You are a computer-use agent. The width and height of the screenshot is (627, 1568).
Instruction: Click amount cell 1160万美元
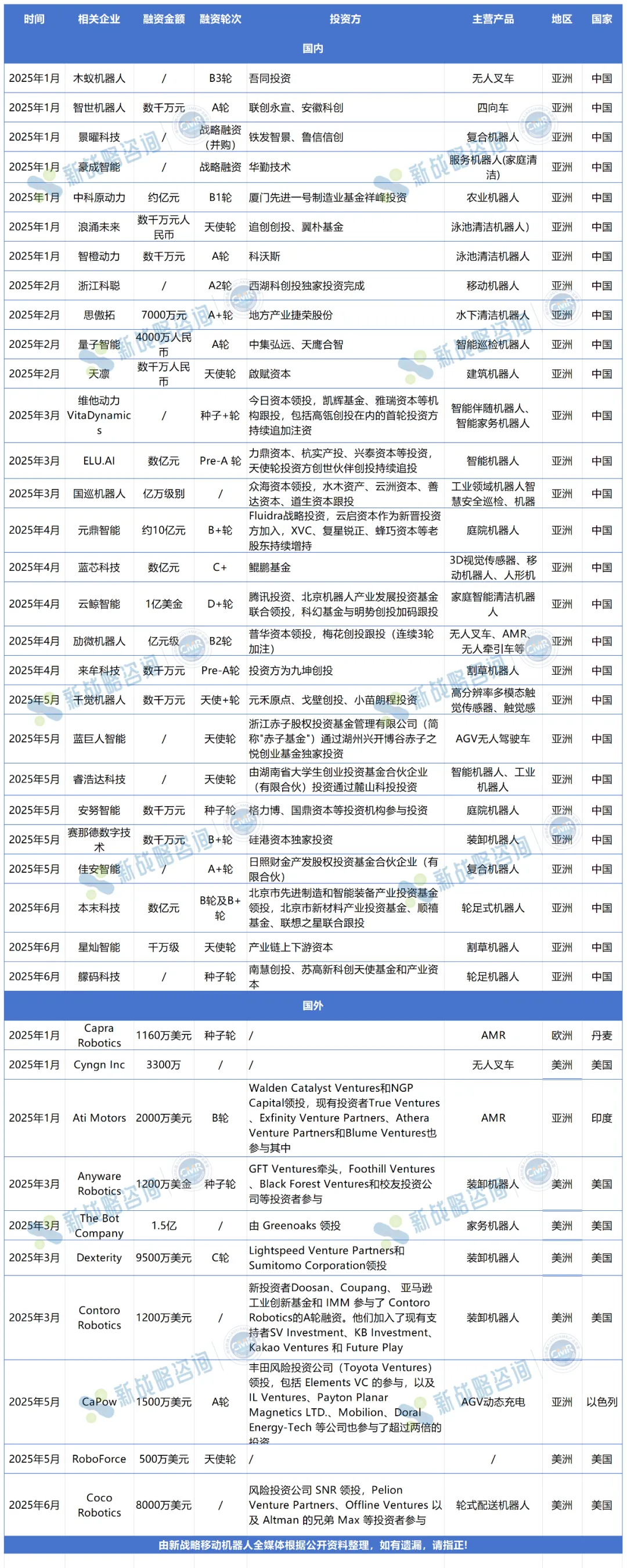point(164,1035)
